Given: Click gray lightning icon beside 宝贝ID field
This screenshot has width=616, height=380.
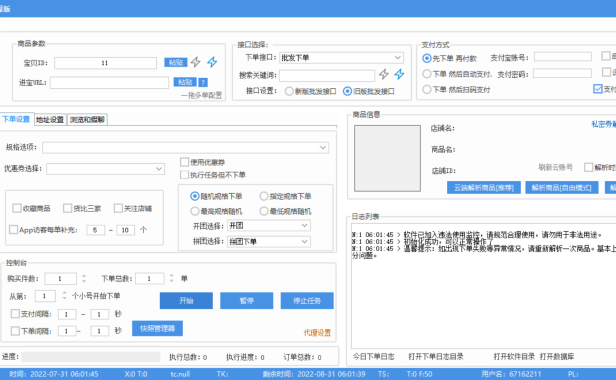Looking at the screenshot, I should [x=196, y=62].
